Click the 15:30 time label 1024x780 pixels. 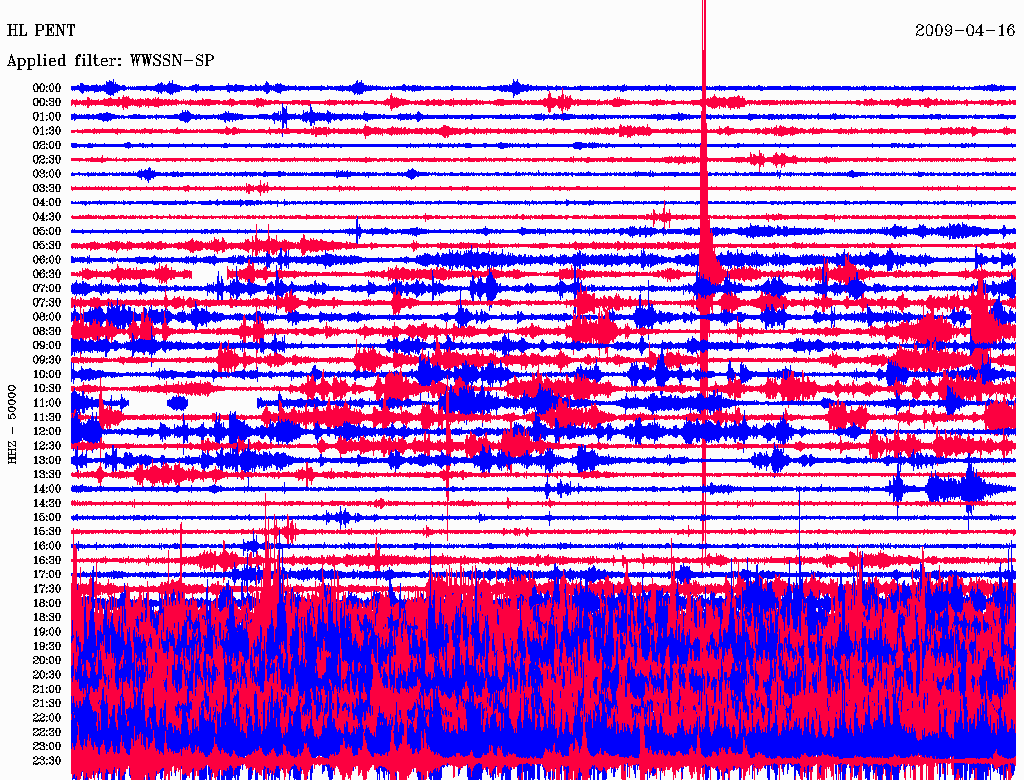click(x=47, y=532)
